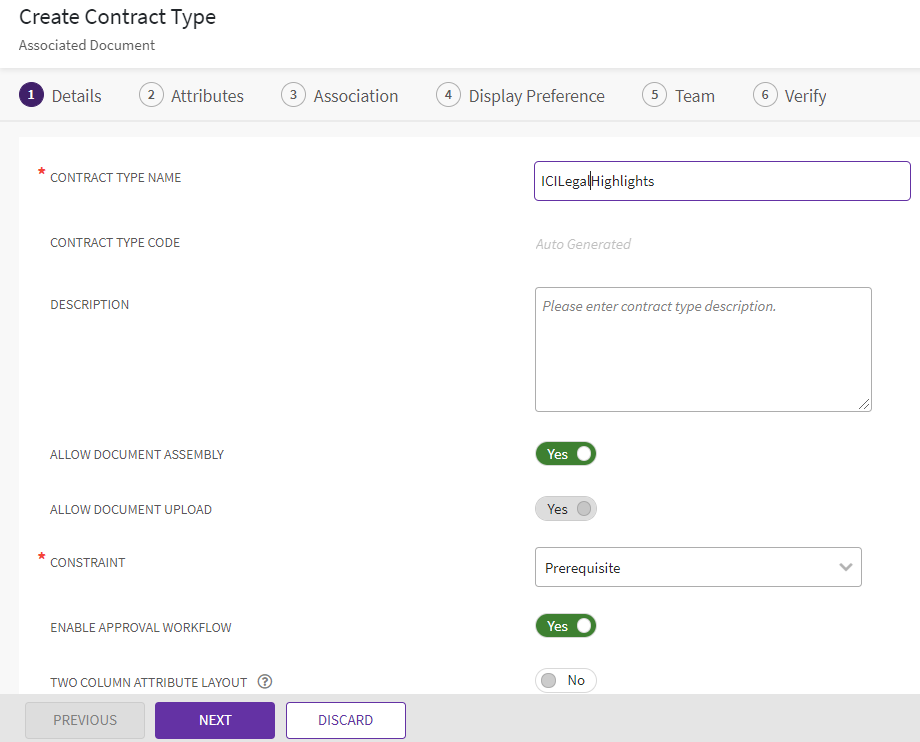Click the step 3 number circle
920x742 pixels.
(x=293, y=95)
